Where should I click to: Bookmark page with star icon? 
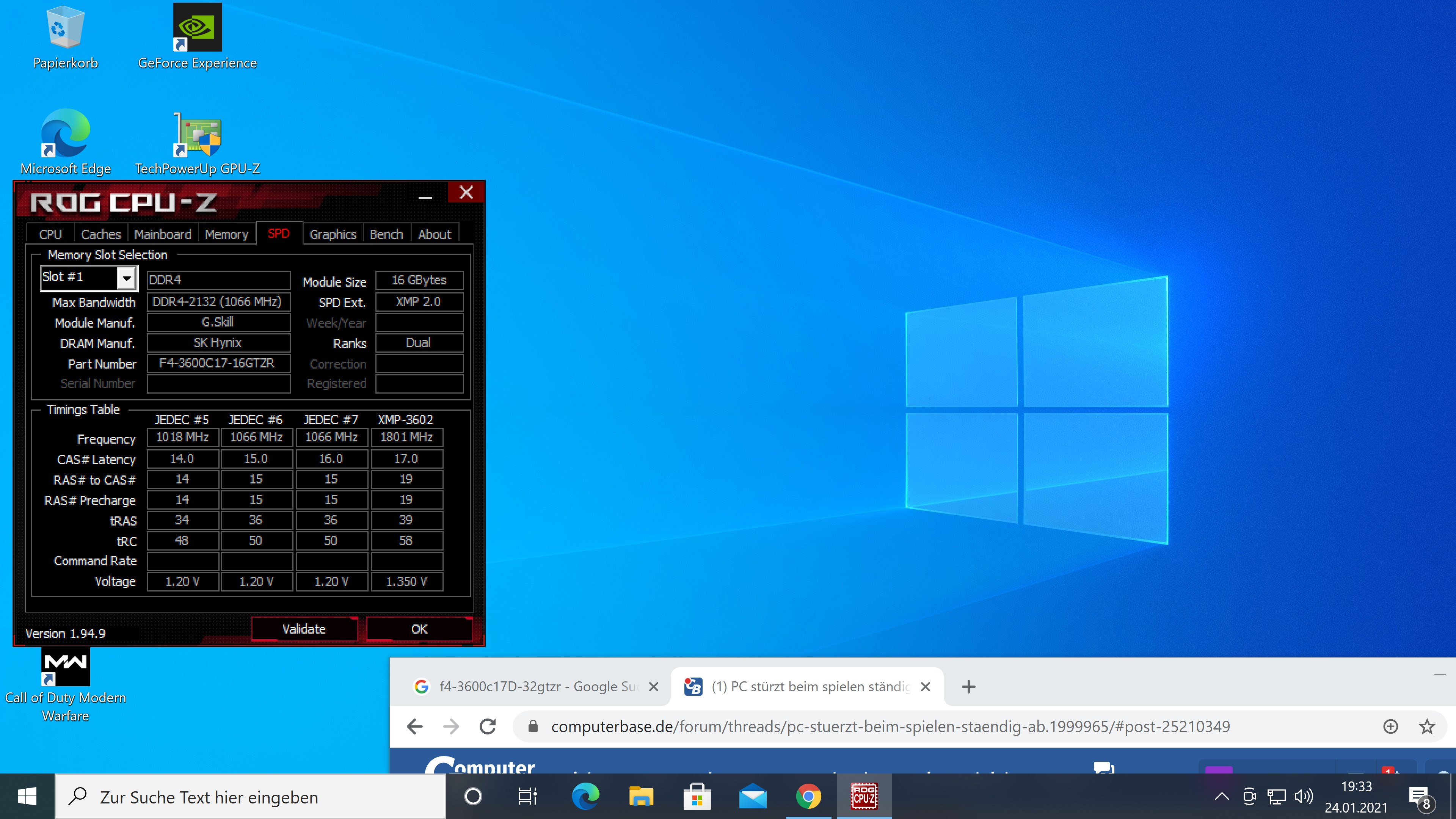tap(1427, 726)
